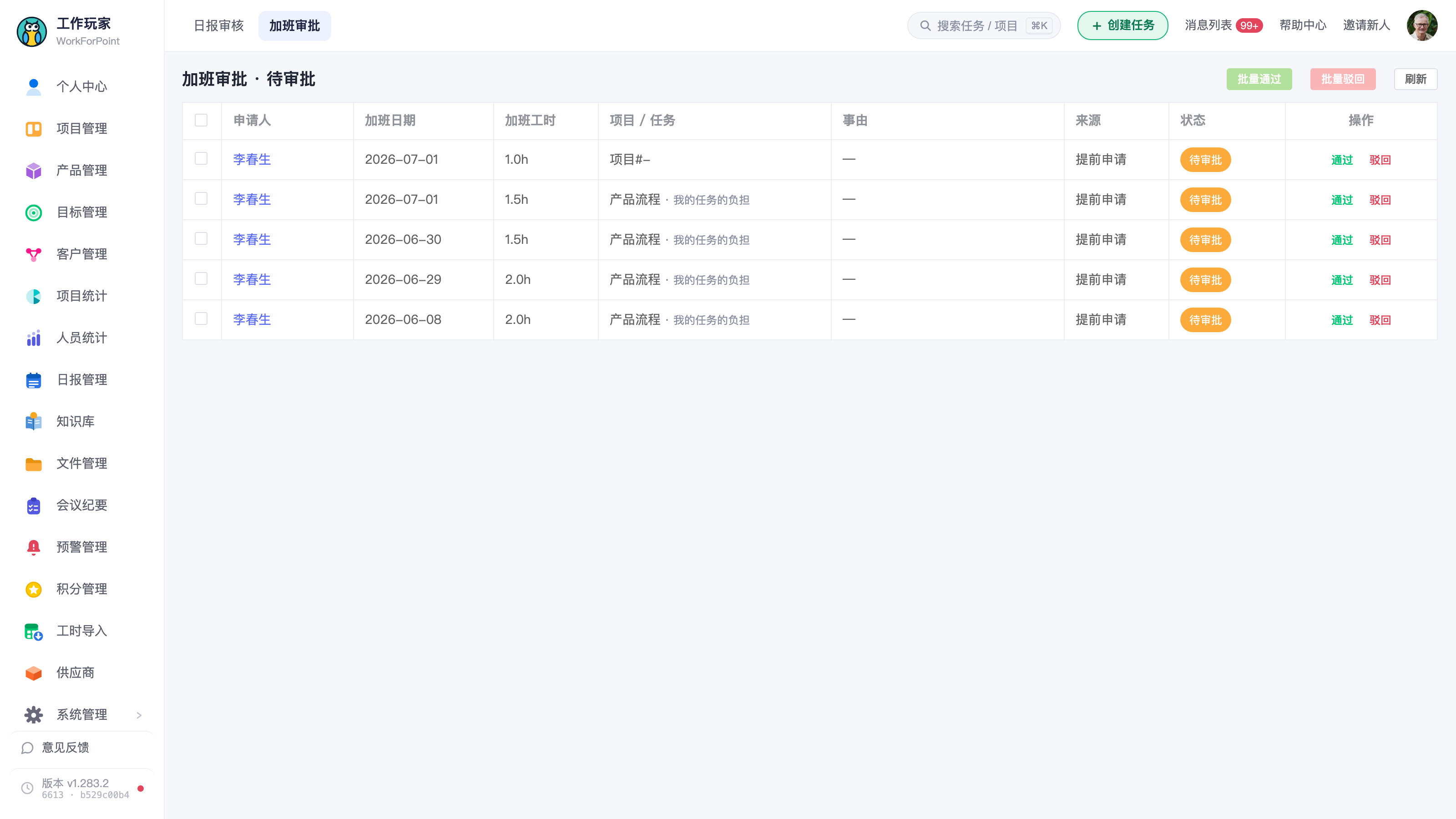Click the 积分管理 star icon
Image resolution: width=1456 pixels, height=819 pixels.
click(33, 589)
